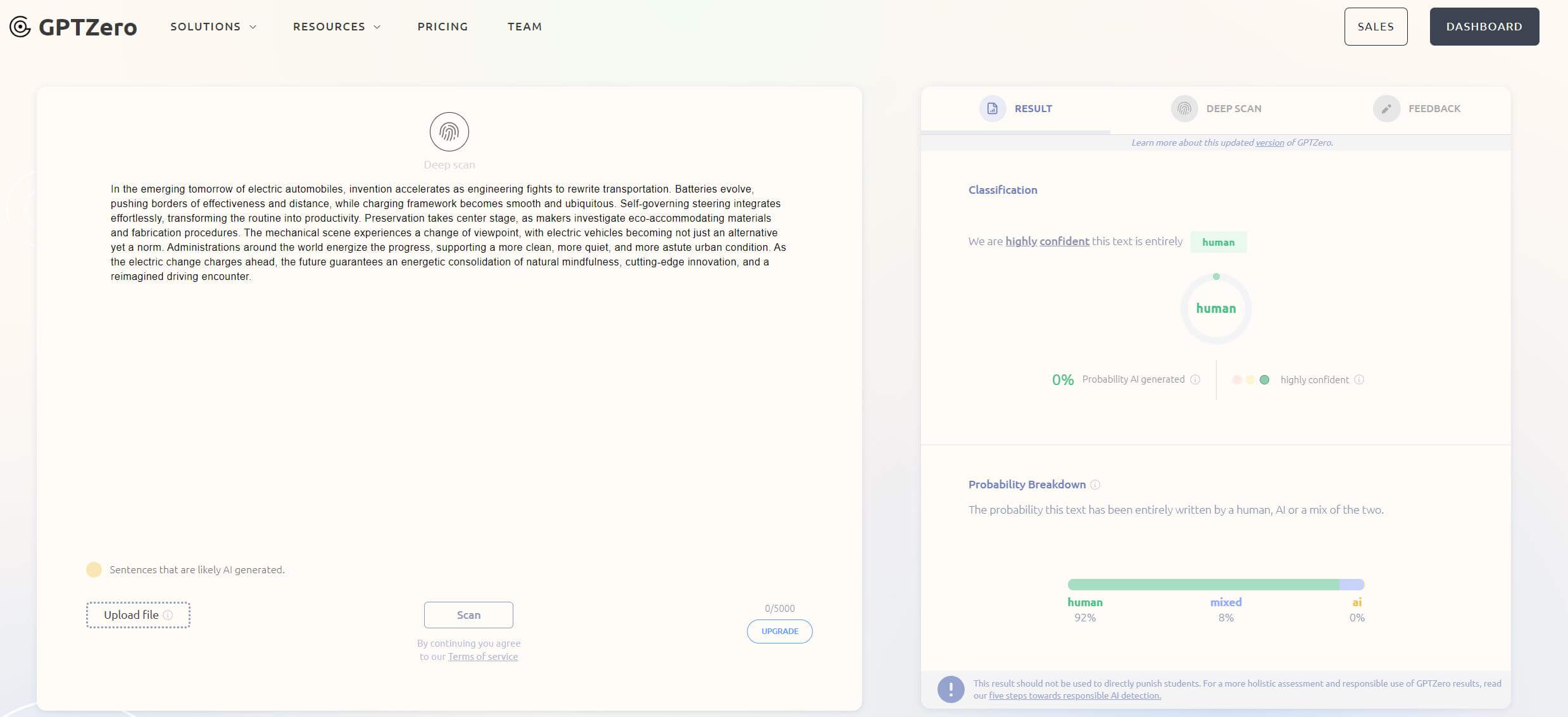Click the Sales button
Viewport: 1568px width, 717px height.
coord(1376,27)
